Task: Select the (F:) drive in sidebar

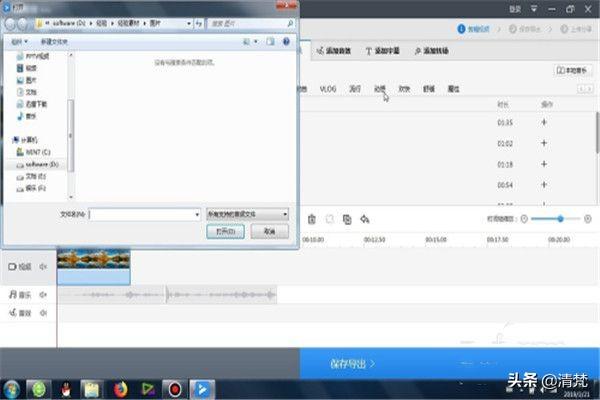Action: (x=31, y=188)
